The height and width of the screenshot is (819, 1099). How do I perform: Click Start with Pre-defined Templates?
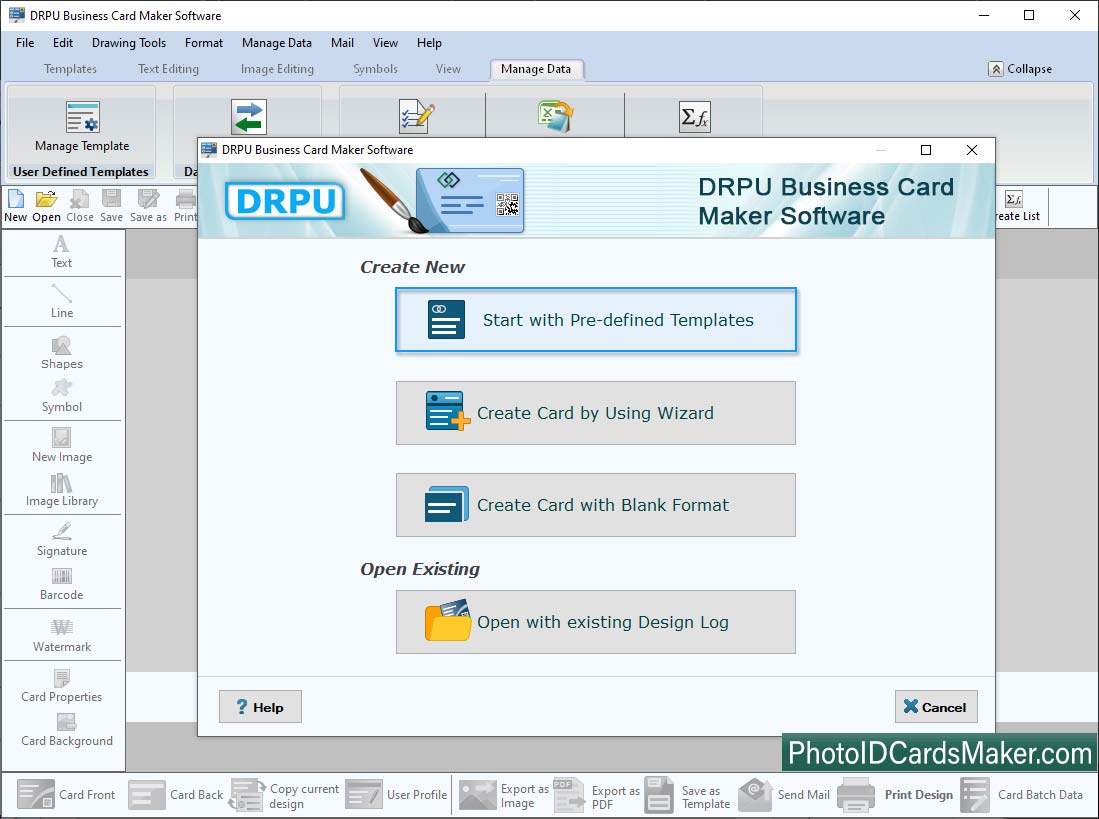point(596,319)
